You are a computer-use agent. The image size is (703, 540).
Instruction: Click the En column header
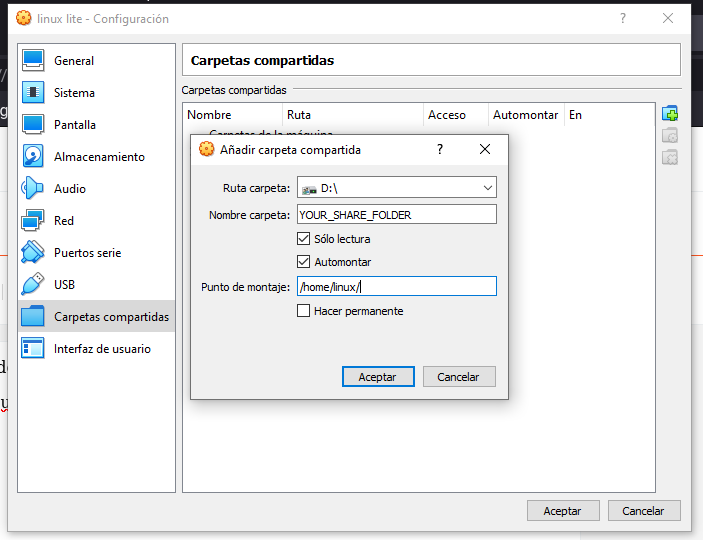pos(610,115)
